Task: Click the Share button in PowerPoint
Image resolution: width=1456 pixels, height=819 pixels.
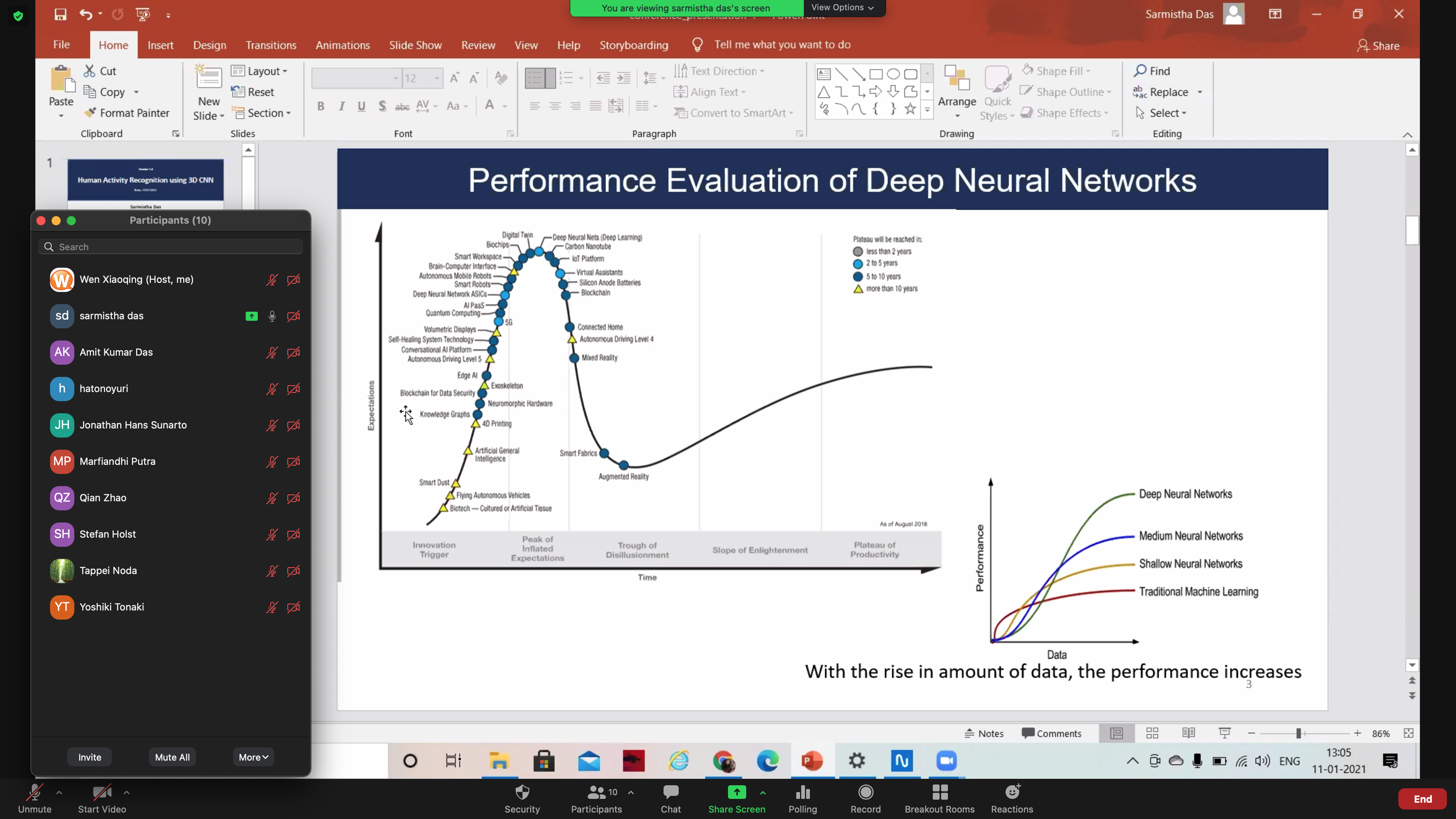Action: (1378, 45)
